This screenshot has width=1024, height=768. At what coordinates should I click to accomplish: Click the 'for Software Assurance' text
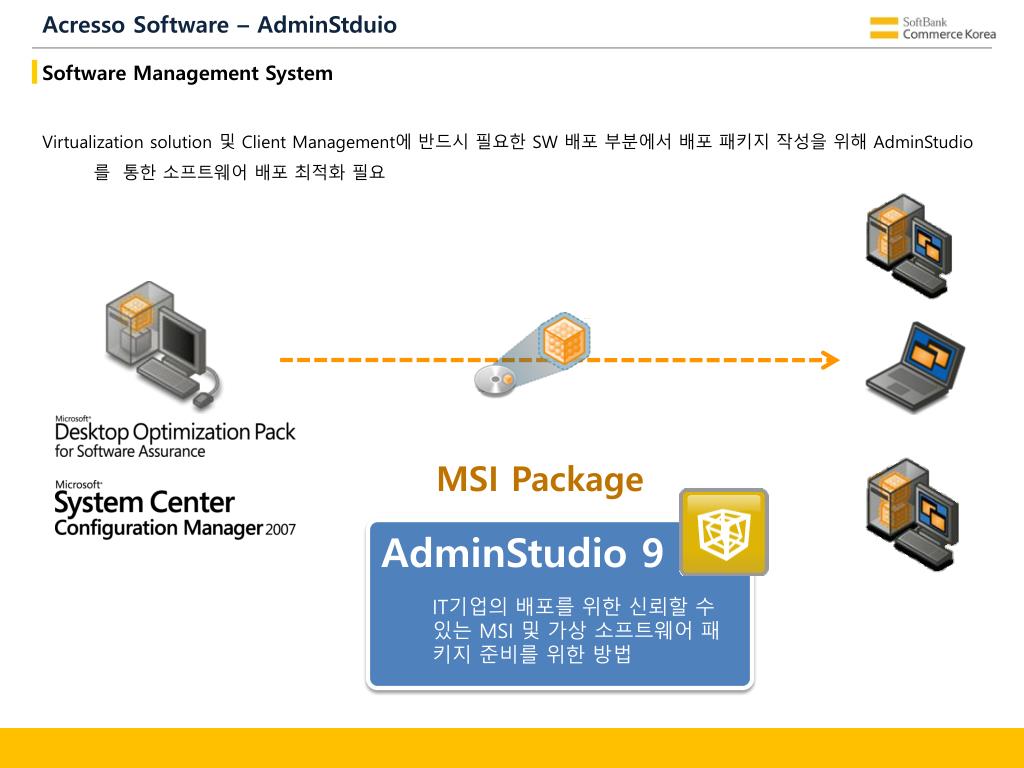click(x=130, y=451)
